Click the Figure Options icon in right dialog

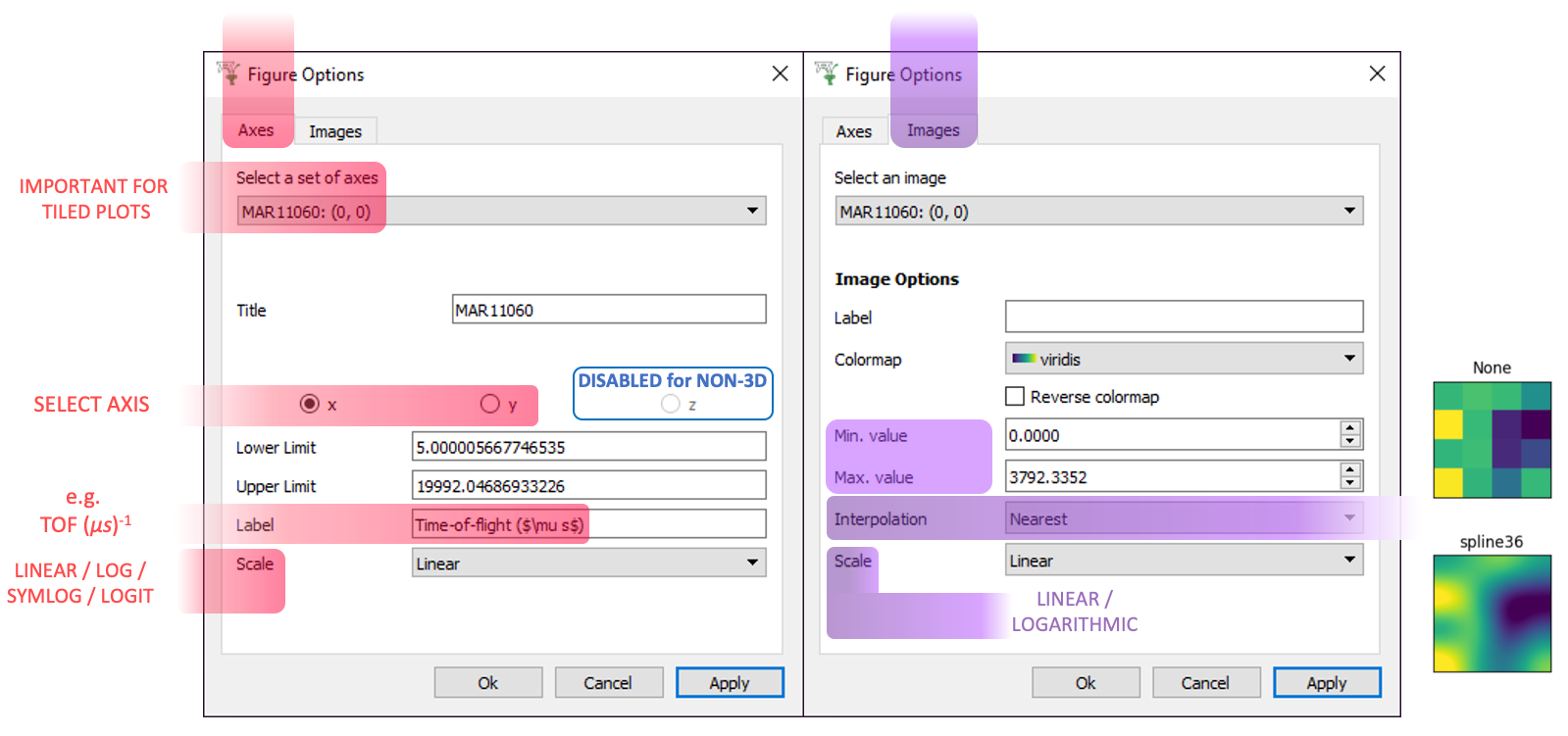click(827, 74)
